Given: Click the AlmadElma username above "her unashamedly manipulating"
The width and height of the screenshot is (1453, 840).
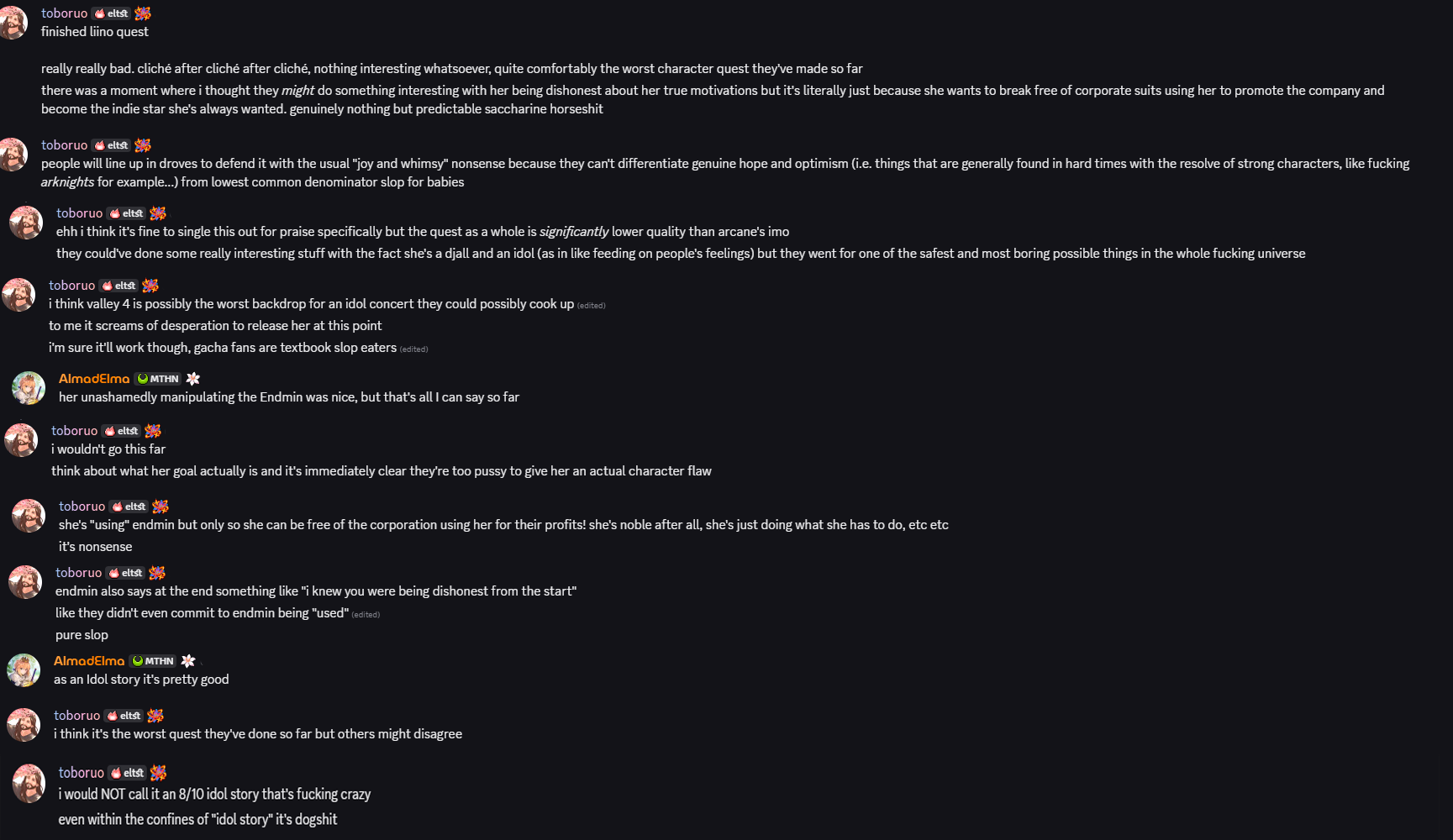Looking at the screenshot, I should point(94,379).
